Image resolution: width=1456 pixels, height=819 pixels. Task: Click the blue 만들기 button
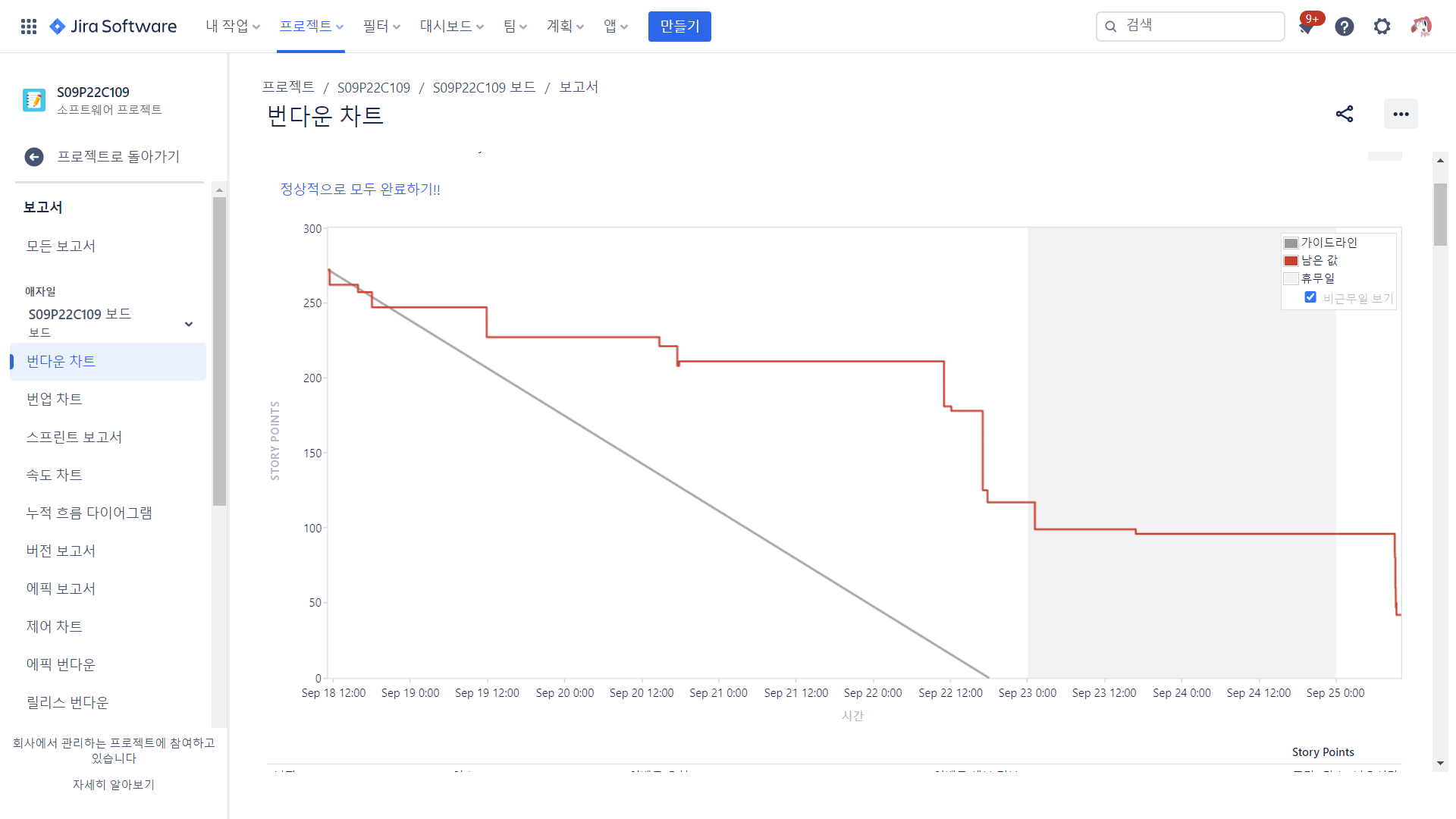click(x=679, y=27)
